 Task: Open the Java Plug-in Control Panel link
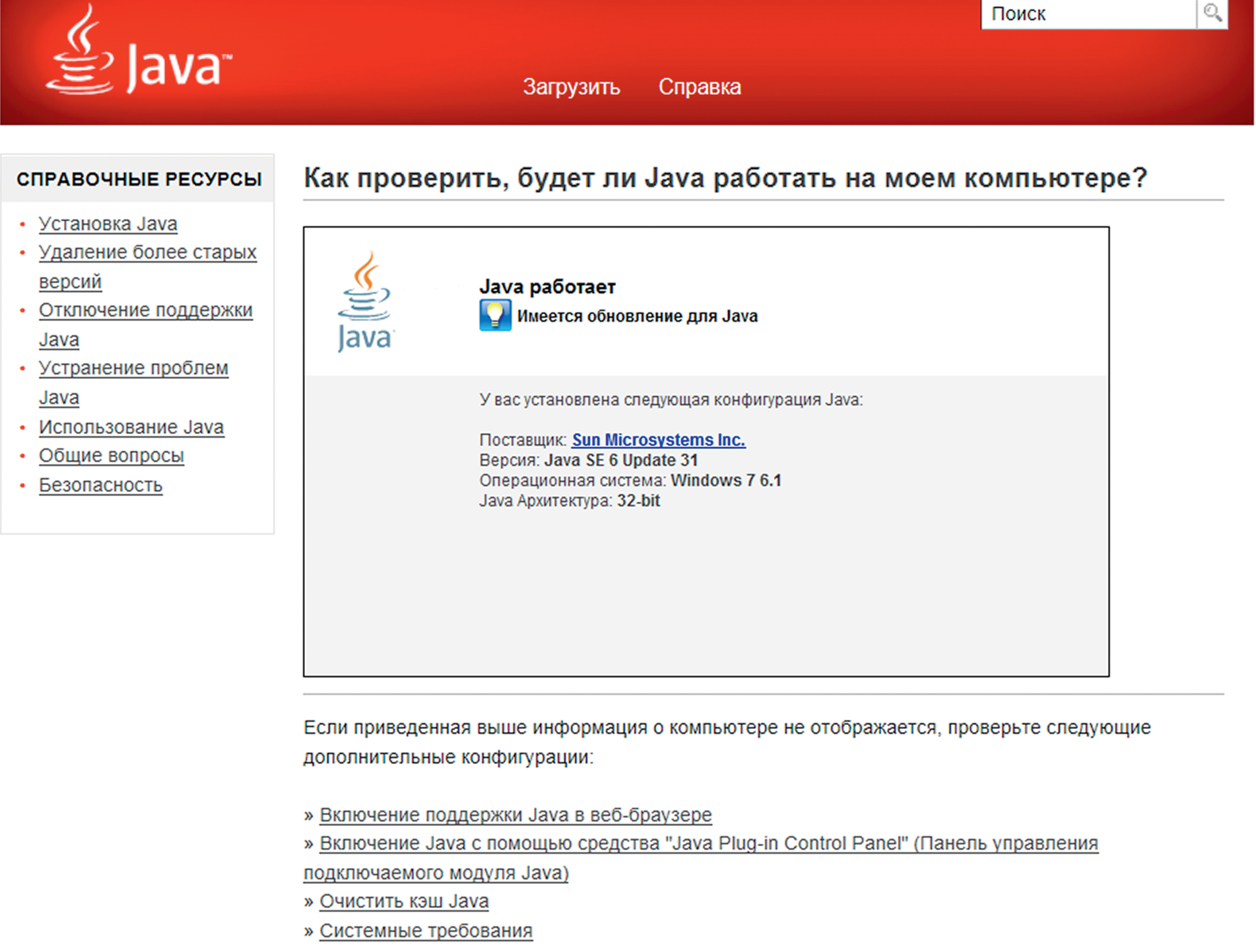708,844
